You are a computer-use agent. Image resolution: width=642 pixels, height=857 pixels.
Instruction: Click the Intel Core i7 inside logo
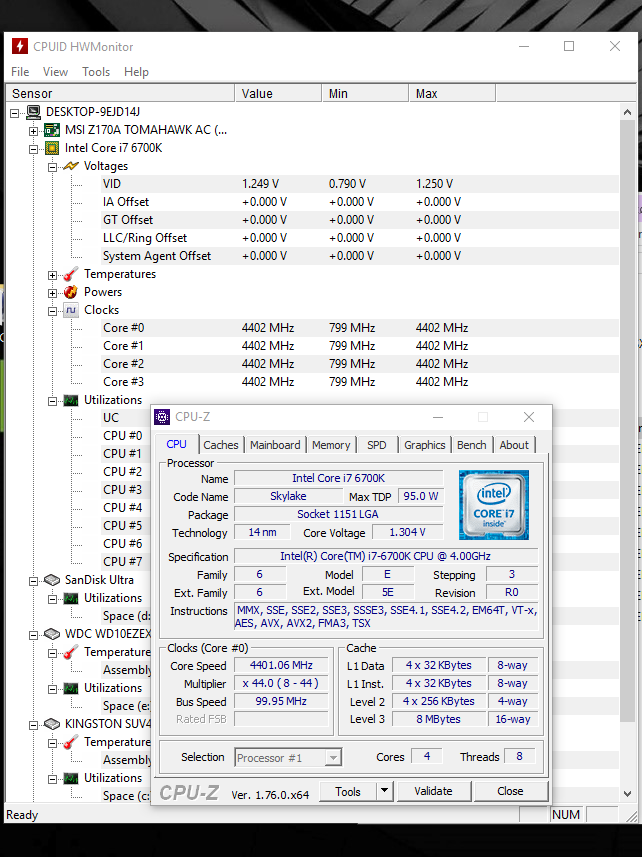(x=494, y=505)
